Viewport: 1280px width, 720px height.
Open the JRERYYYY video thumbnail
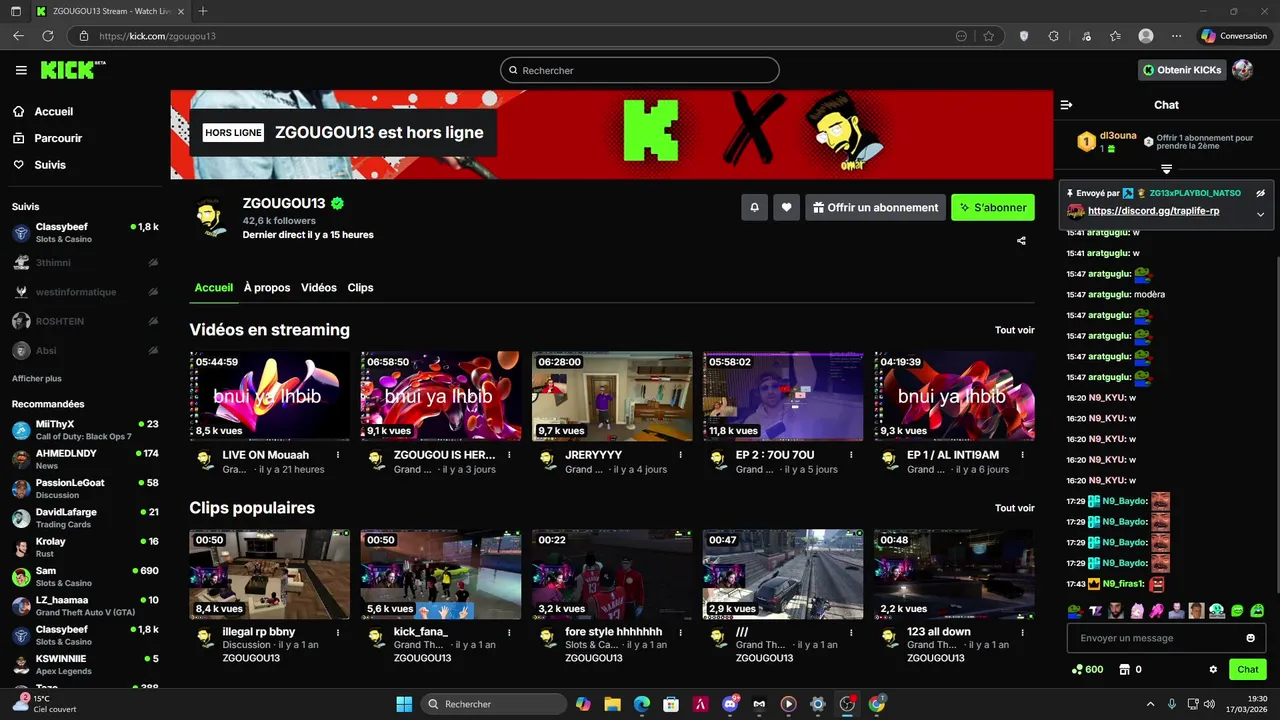(612, 396)
